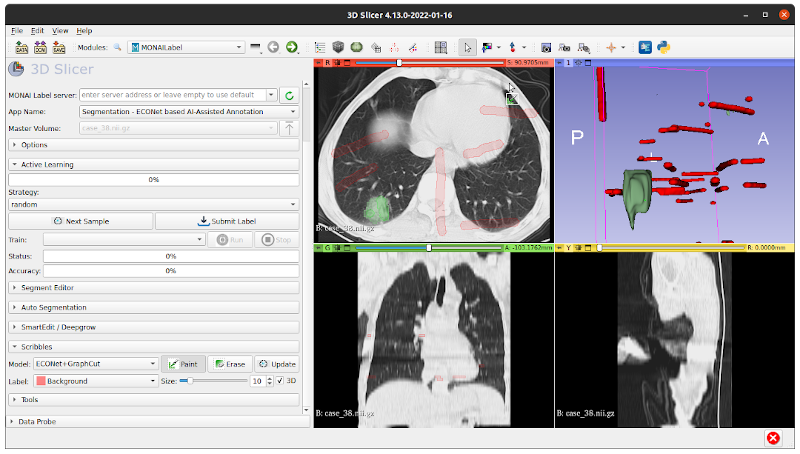Screen dimensions: 800x454
Task: Click the restore scene view icon
Action: pos(584,47)
